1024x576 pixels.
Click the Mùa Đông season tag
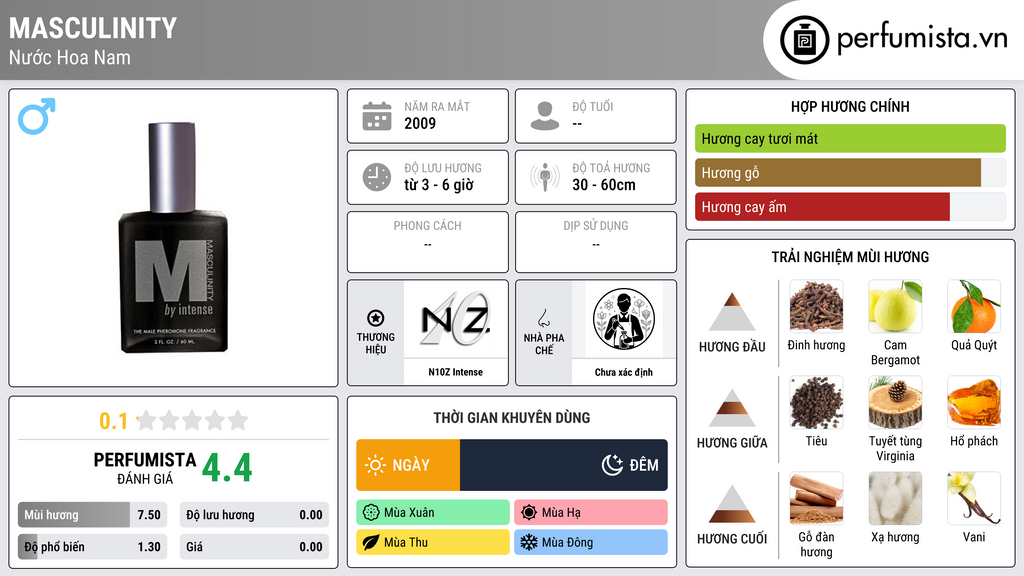click(x=591, y=542)
